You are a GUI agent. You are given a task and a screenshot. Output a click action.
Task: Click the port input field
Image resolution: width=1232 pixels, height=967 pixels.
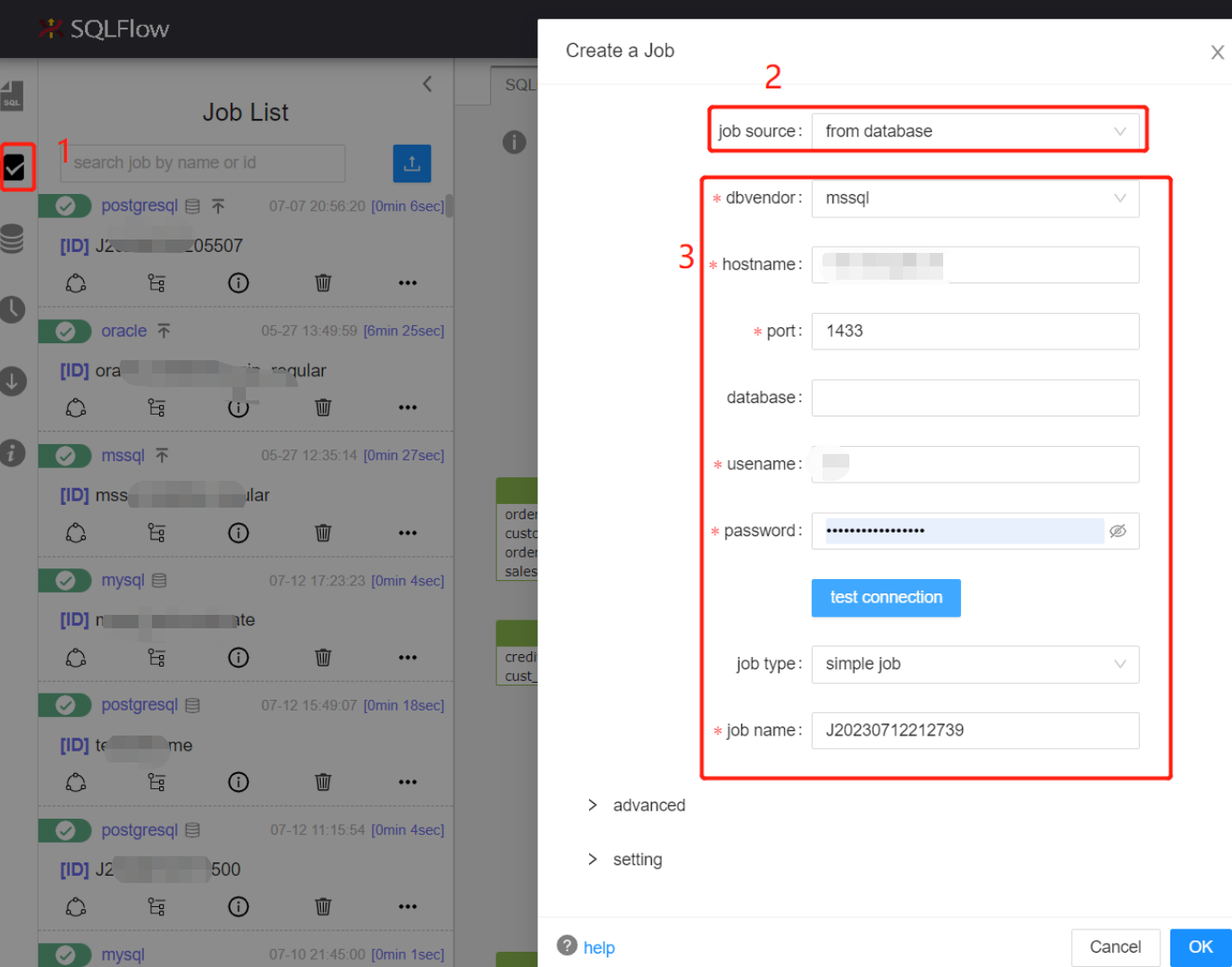point(975,332)
